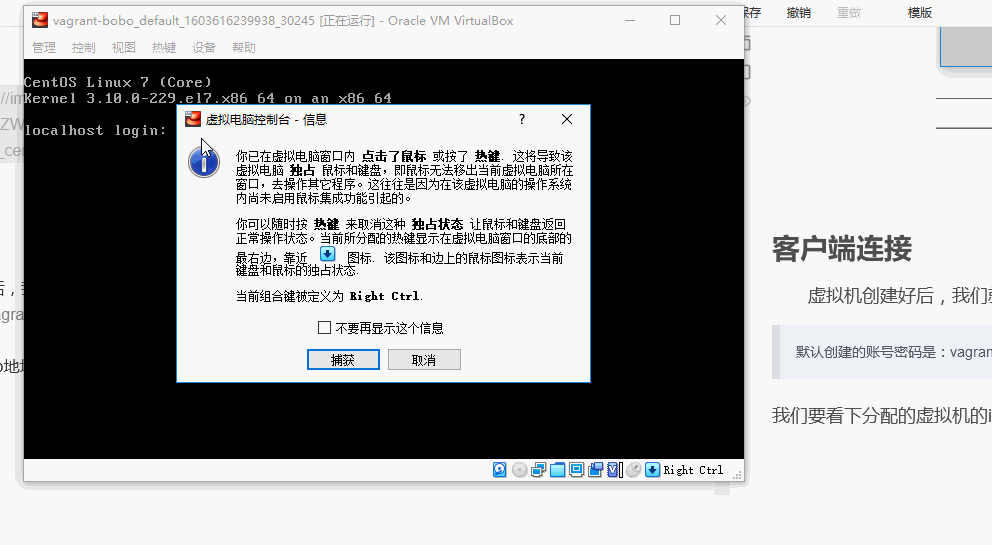
Task: Click the display settings status icon
Action: (576, 470)
